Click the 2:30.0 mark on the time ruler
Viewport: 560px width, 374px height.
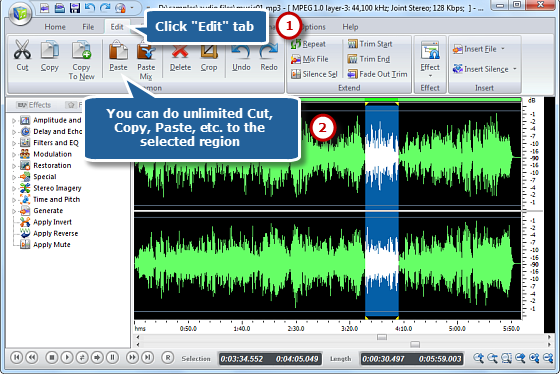[x=296, y=329]
